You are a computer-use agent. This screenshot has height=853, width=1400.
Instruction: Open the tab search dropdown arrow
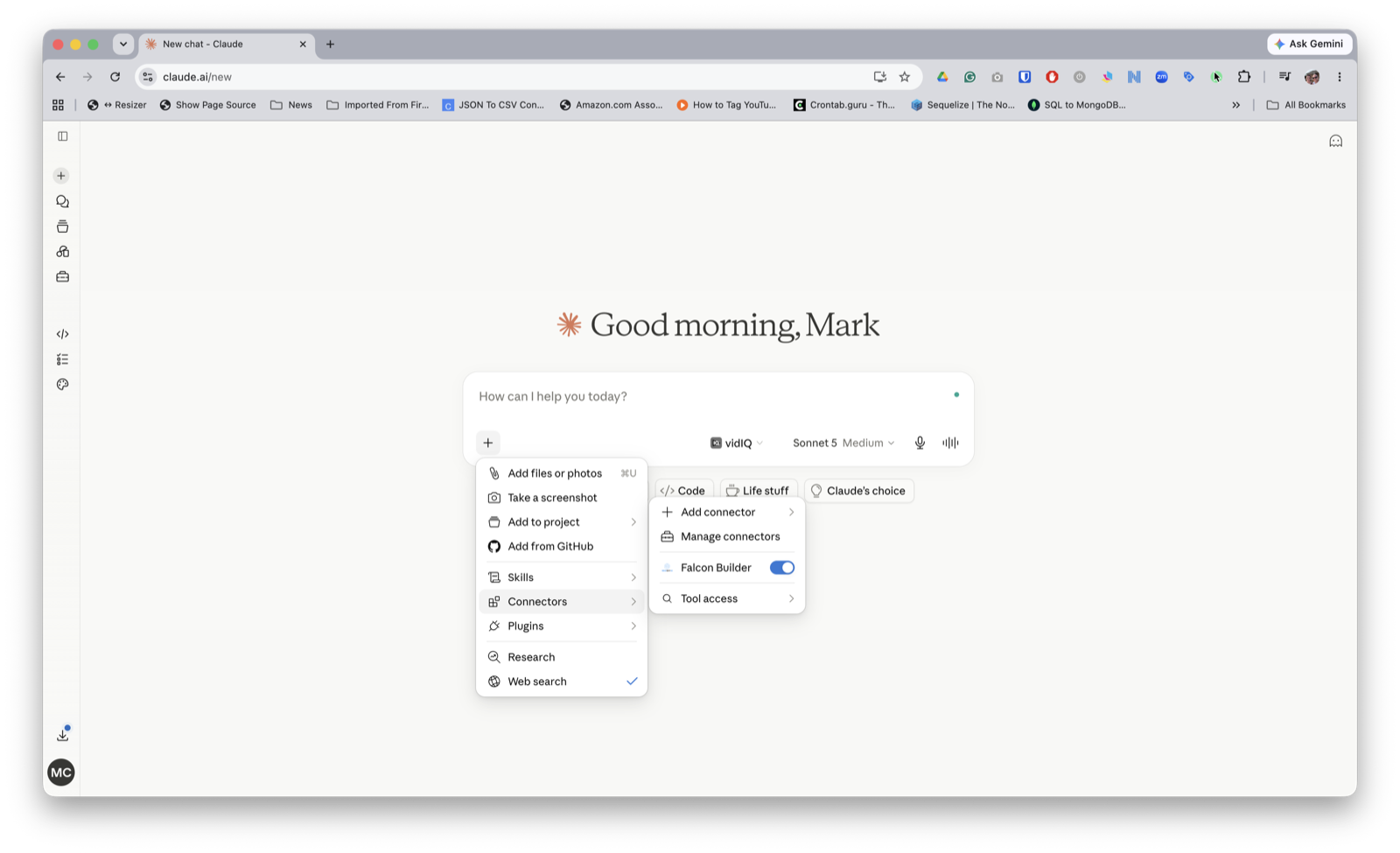coord(123,44)
